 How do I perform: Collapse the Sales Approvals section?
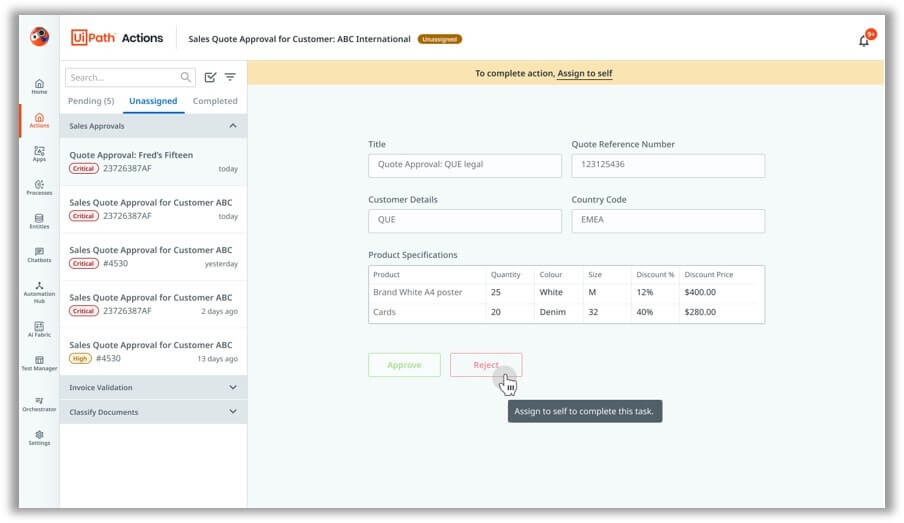(x=233, y=126)
